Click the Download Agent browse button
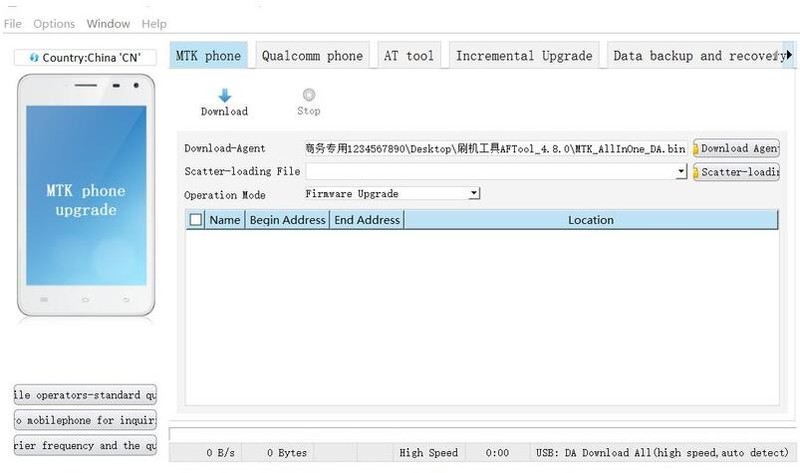This screenshot has height=473, width=800. pos(736,148)
